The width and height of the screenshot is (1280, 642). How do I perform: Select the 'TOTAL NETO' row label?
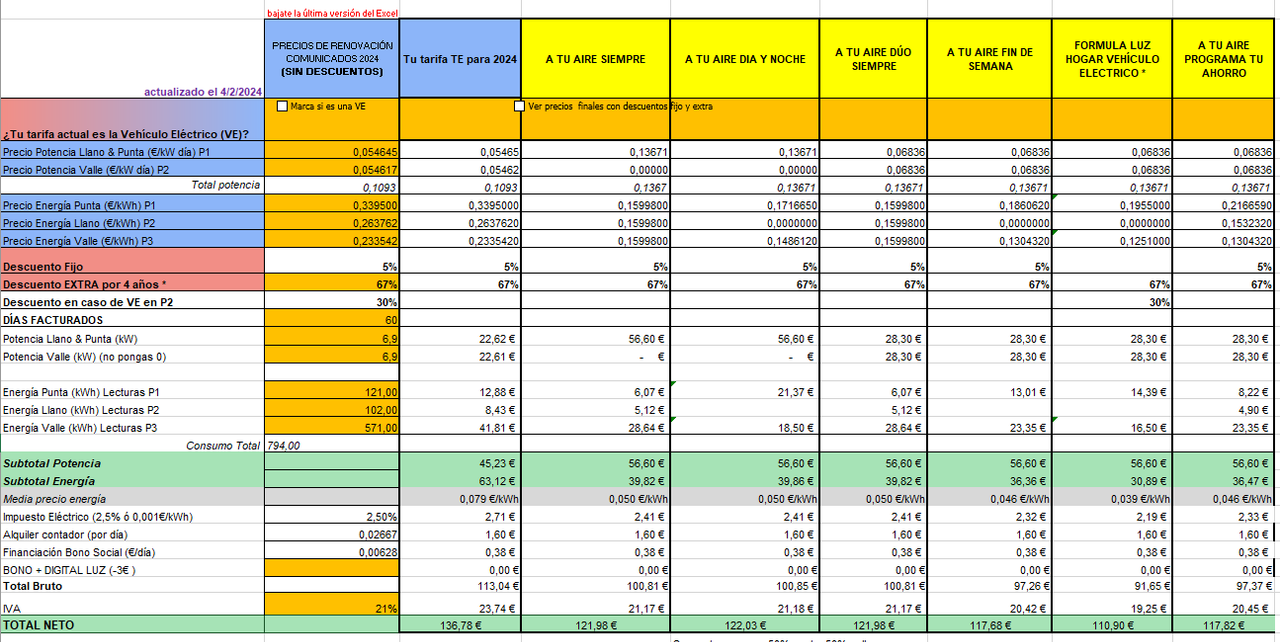(x=38, y=625)
